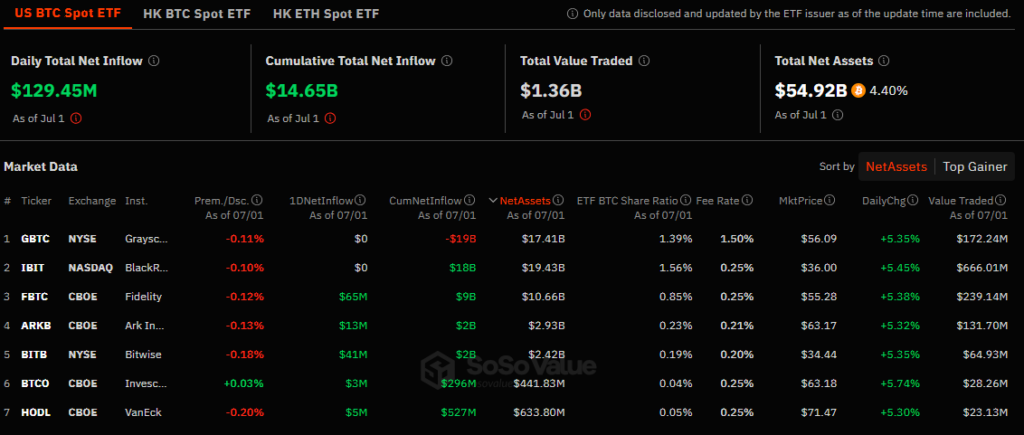The height and width of the screenshot is (435, 1024).
Task: Click info icon beside Cumulative Total Net Inflow
Action: 447,61
